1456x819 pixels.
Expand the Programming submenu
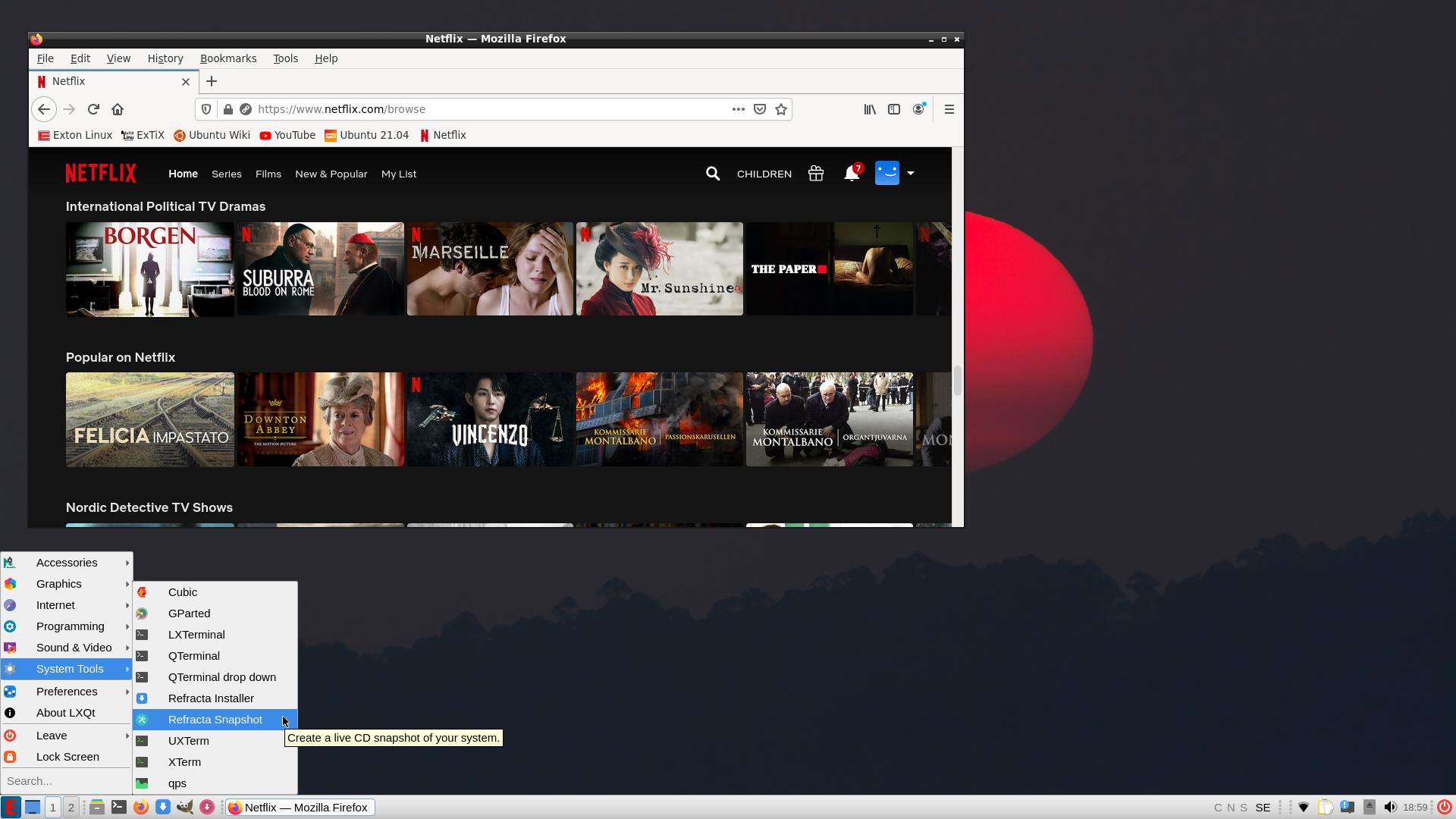(67, 626)
